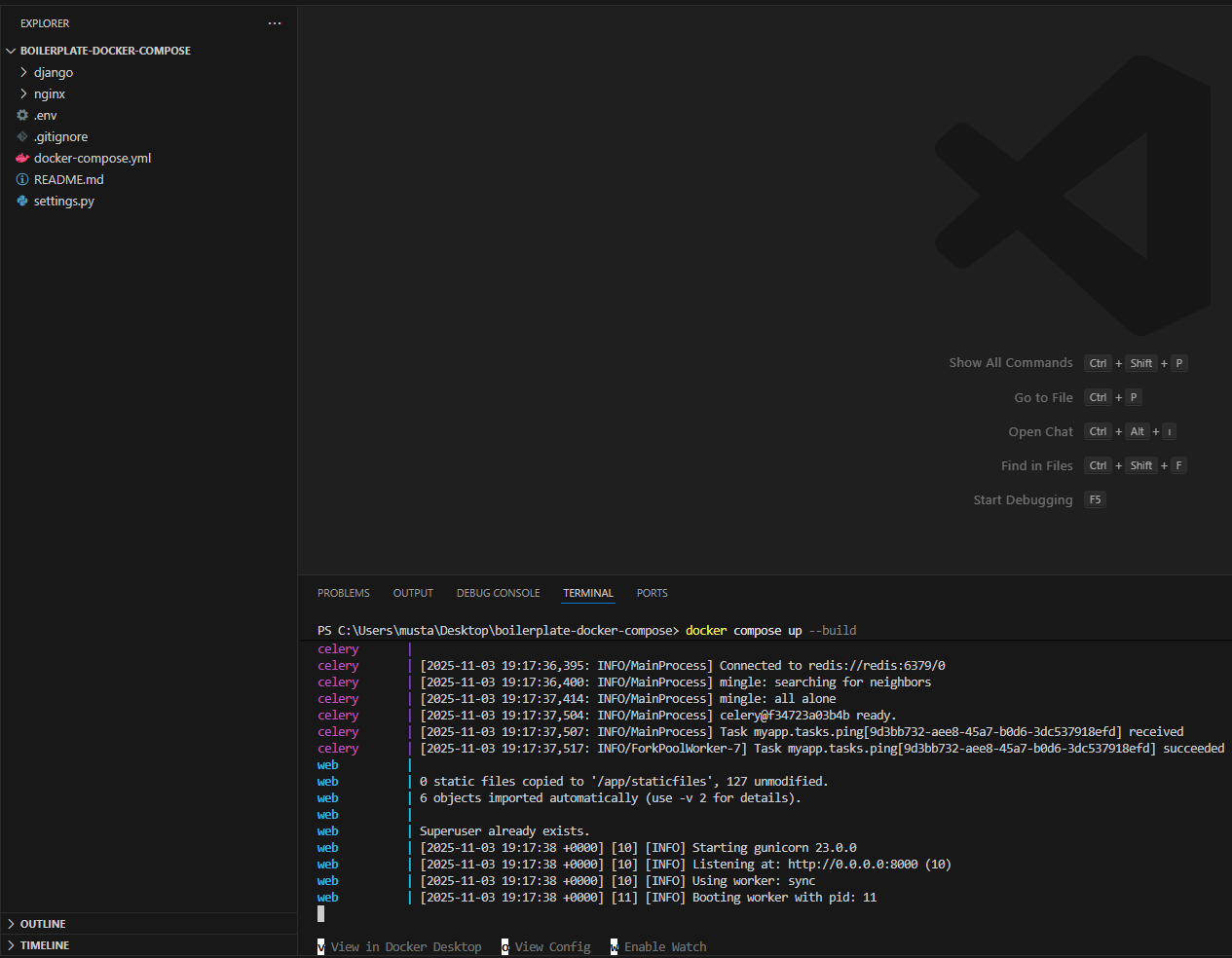
Task: Expand the django folder
Action: [x=55, y=72]
